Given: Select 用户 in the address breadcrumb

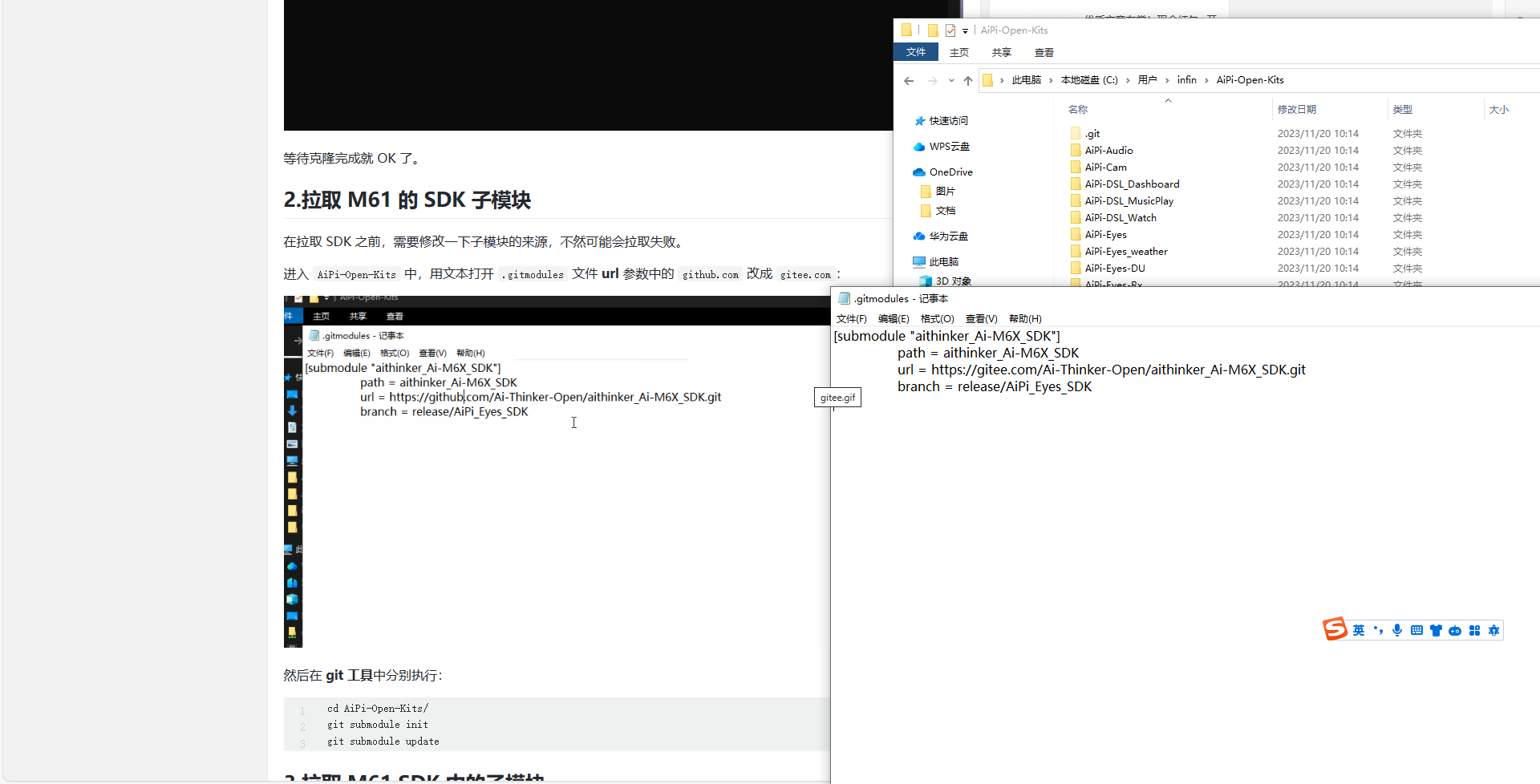Looking at the screenshot, I should (1148, 80).
